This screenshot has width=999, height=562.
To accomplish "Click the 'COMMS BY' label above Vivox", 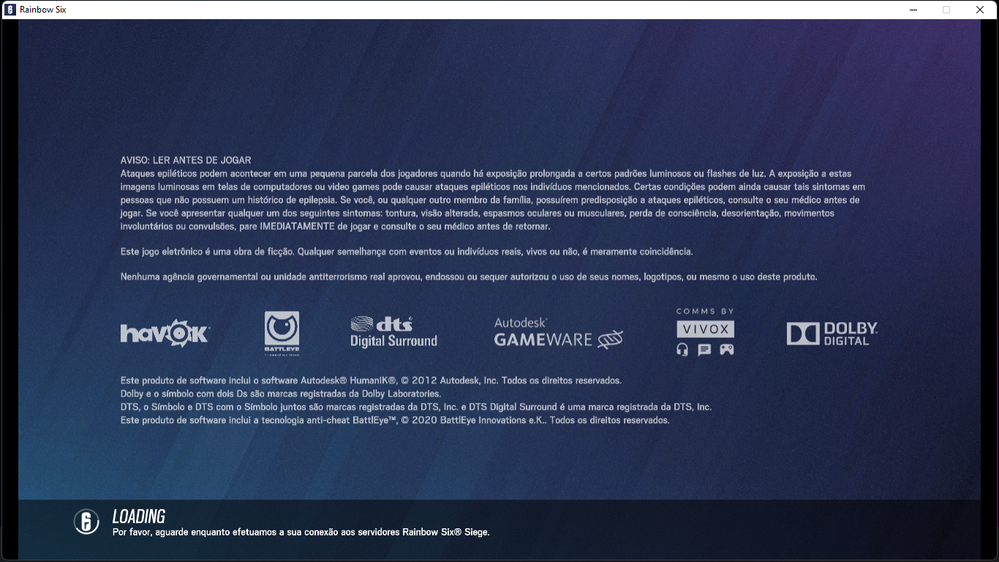I will 705,312.
